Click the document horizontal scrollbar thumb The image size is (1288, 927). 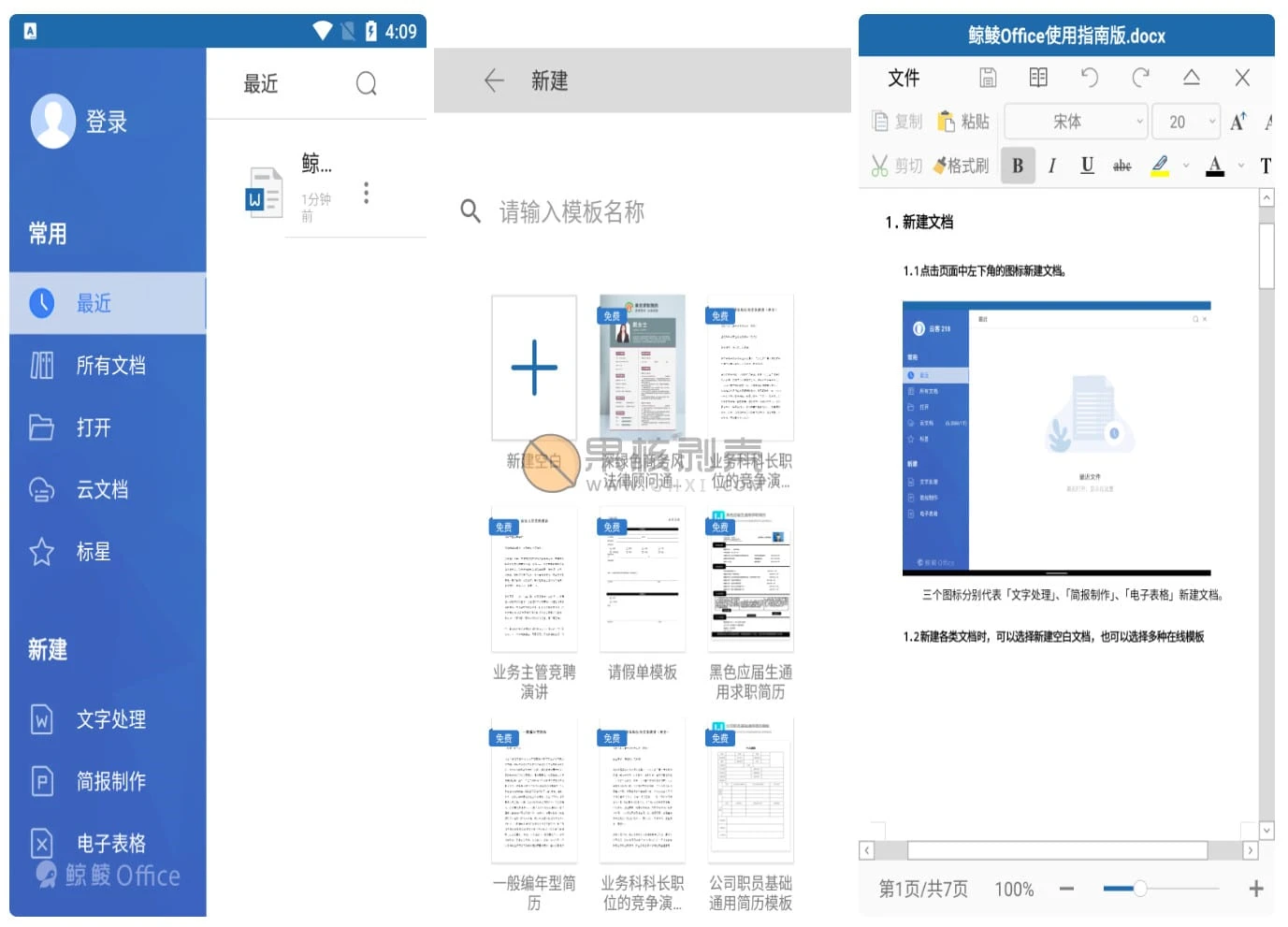pos(1057,850)
